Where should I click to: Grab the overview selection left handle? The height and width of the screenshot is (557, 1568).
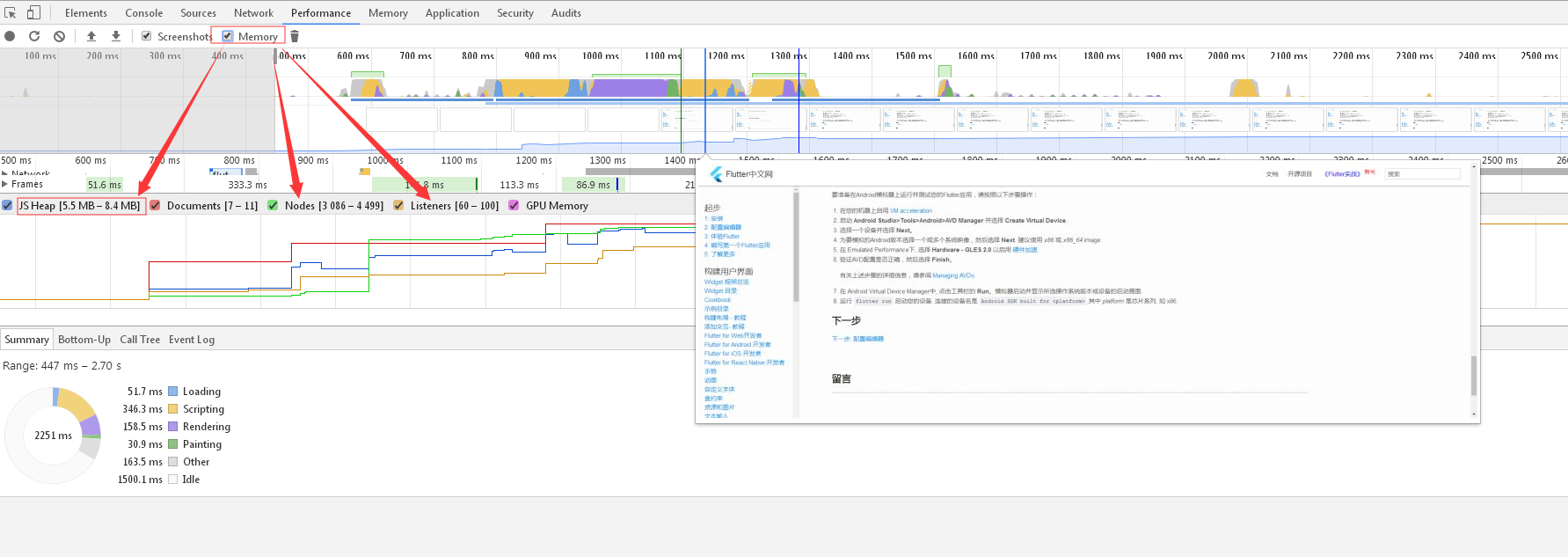(x=275, y=56)
